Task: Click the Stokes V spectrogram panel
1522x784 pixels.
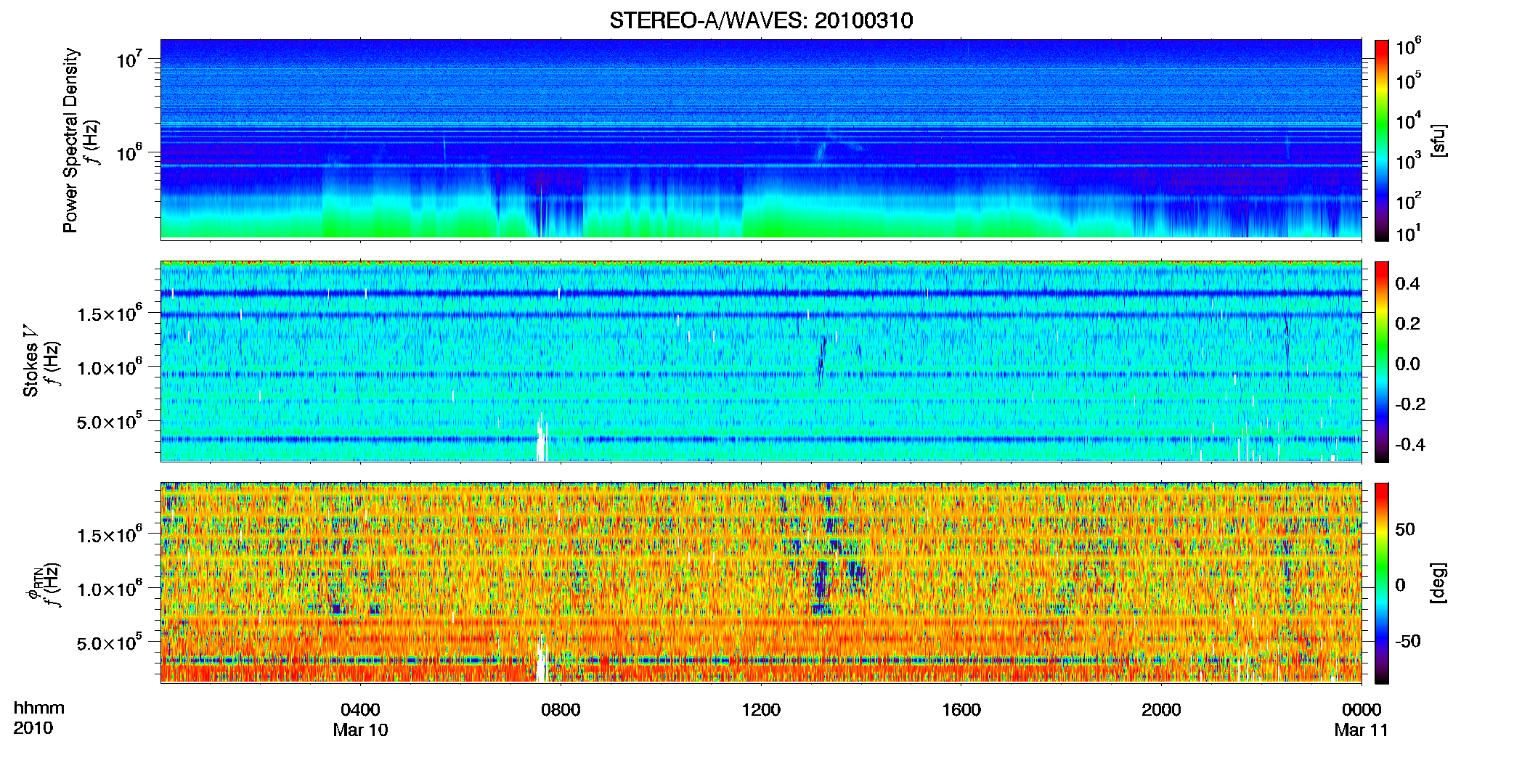Action: click(x=761, y=362)
